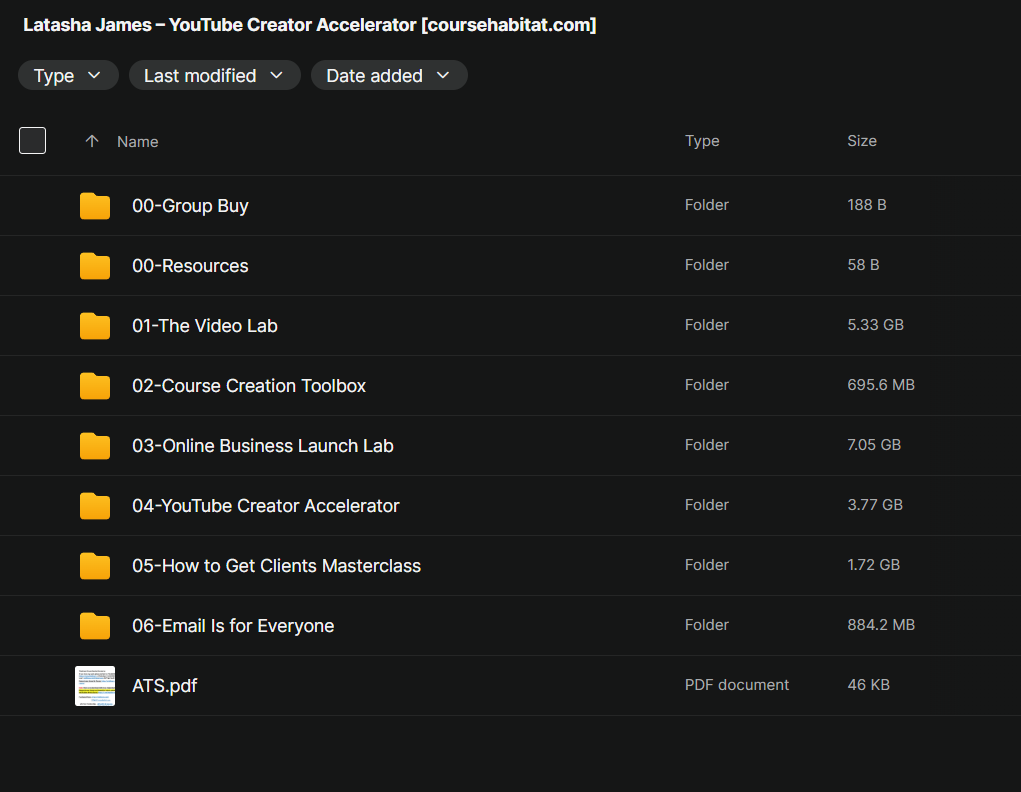The image size is (1021, 792).
Task: Open 06-Email Is for Everyone name
Action: click(233, 625)
